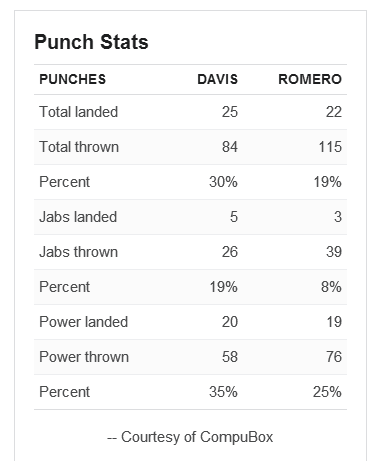Click the Punch Stats heading
Screen dimensions: 377x461
91,42
